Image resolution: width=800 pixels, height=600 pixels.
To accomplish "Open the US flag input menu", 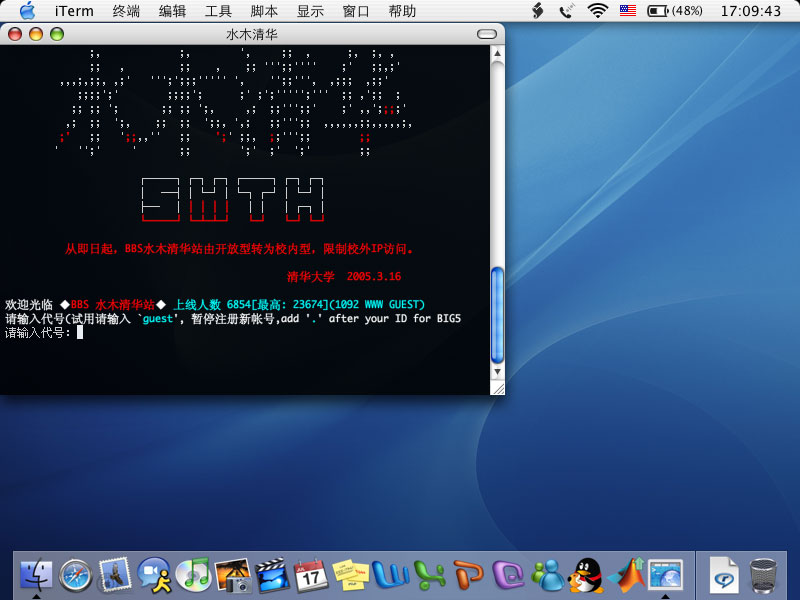I will pos(628,11).
